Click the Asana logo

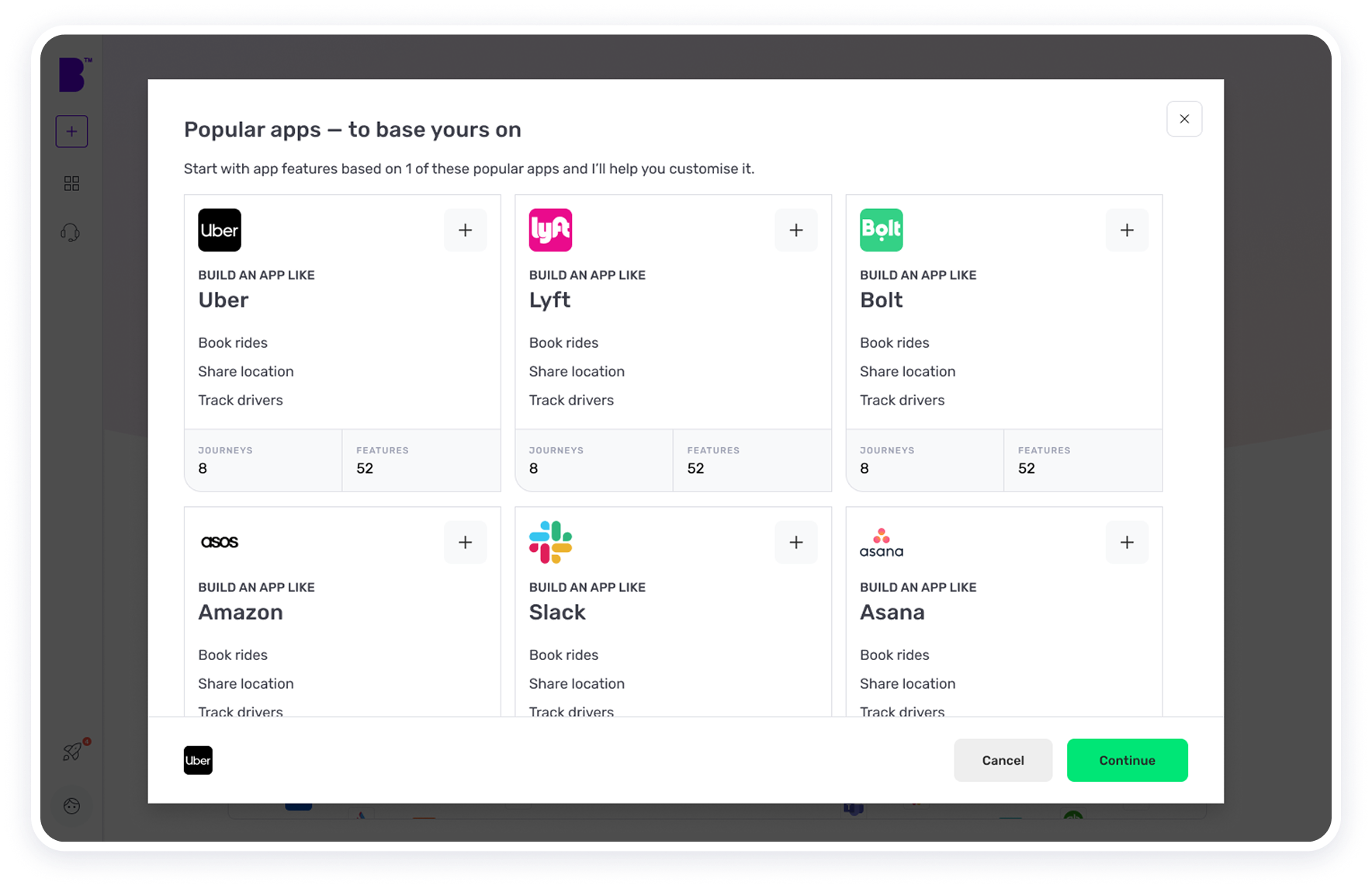click(882, 543)
